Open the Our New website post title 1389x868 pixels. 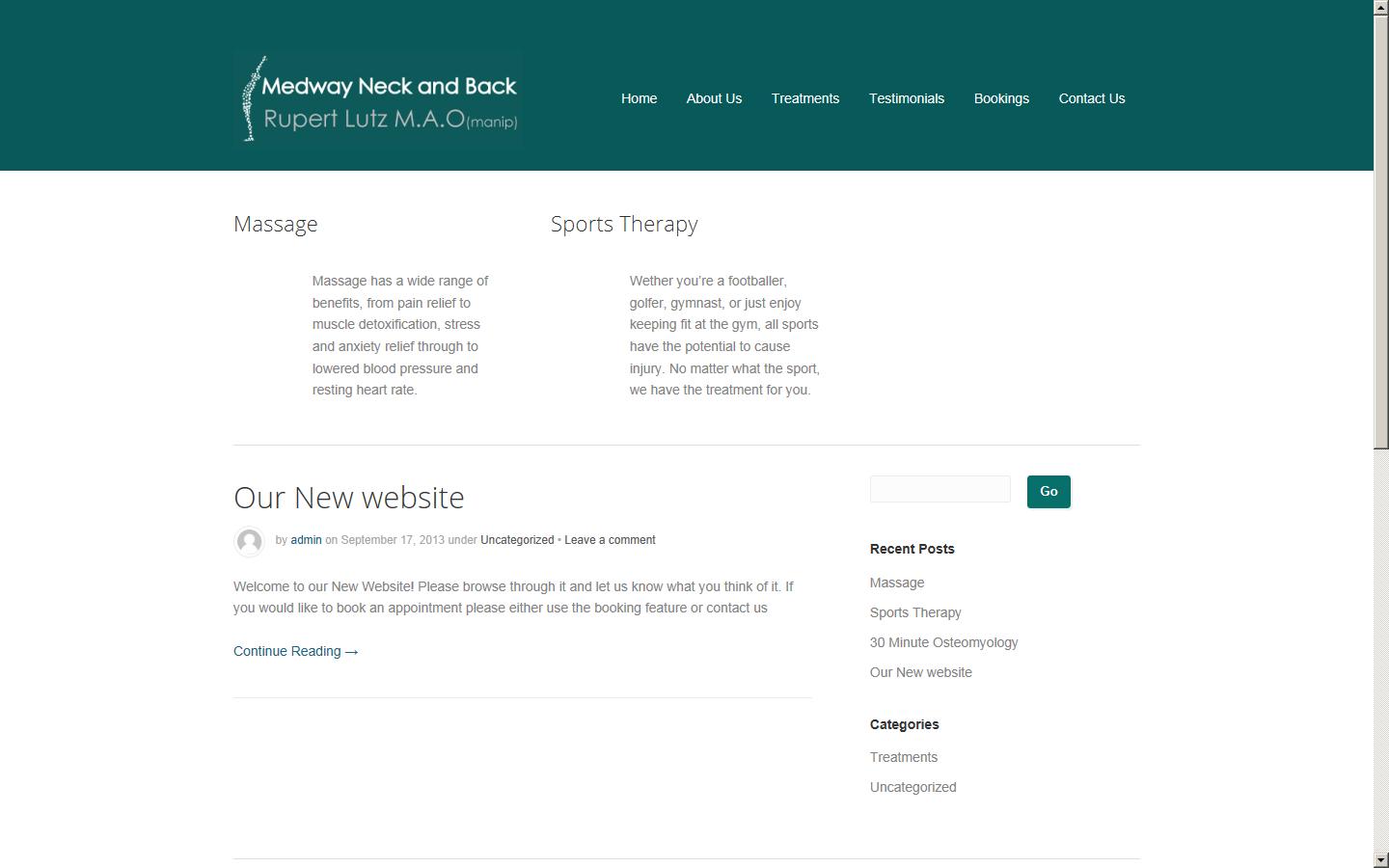point(349,498)
